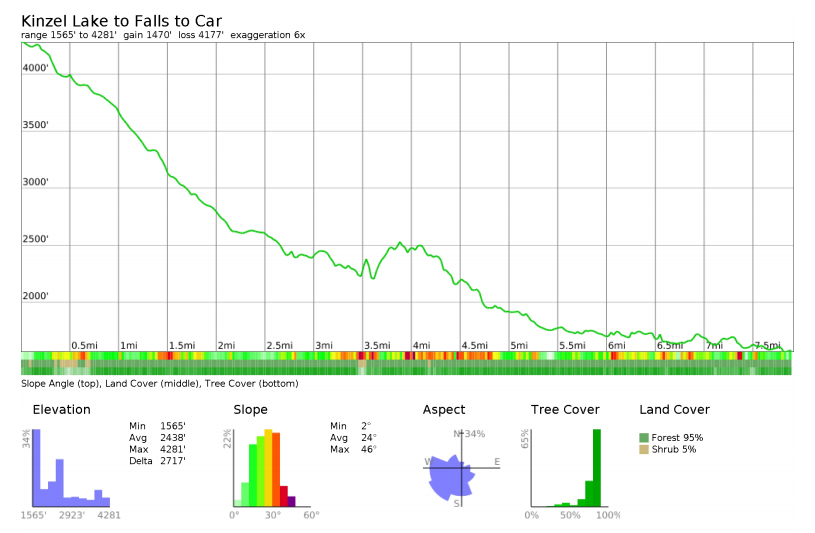Click the 2000' elevation axis label
The height and width of the screenshot is (533, 815).
36,297
